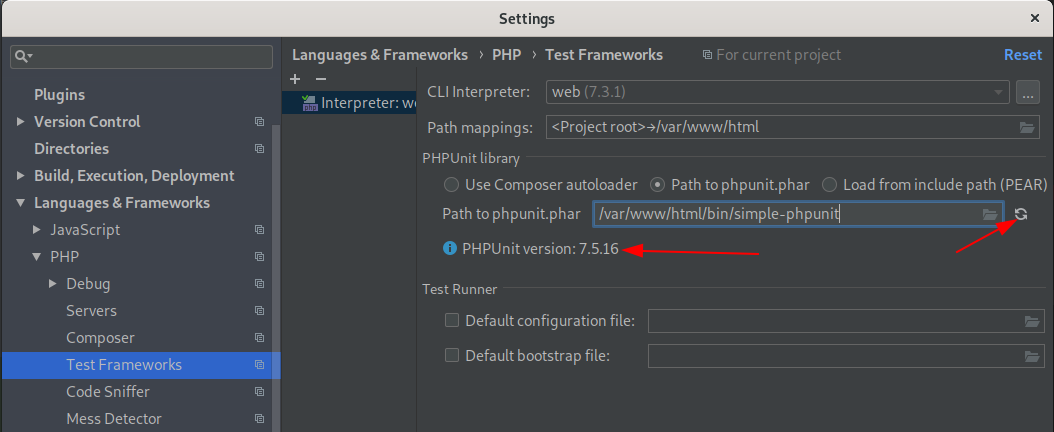
Task: Enable Default bootstrap file checkbox
Action: [x=452, y=355]
